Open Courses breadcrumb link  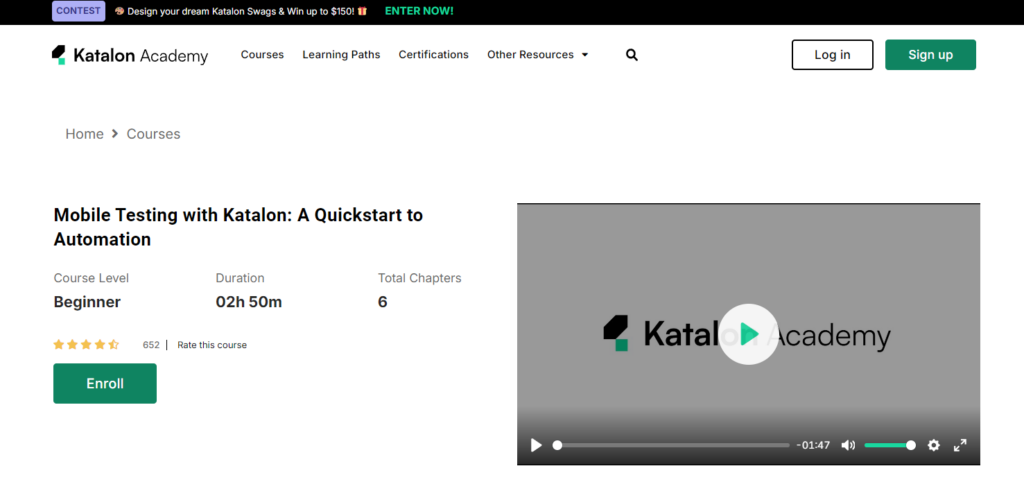point(153,134)
